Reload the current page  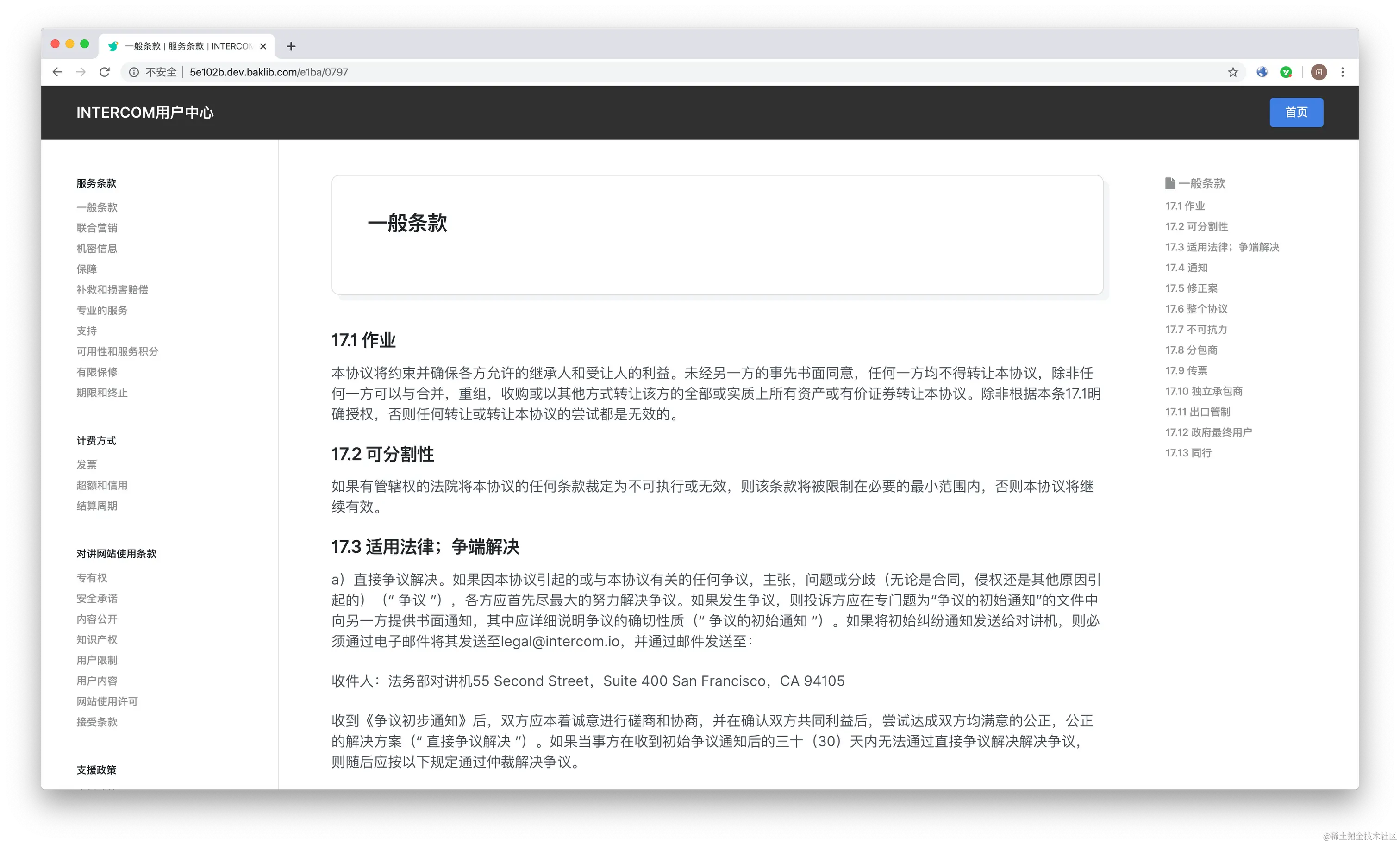[105, 72]
